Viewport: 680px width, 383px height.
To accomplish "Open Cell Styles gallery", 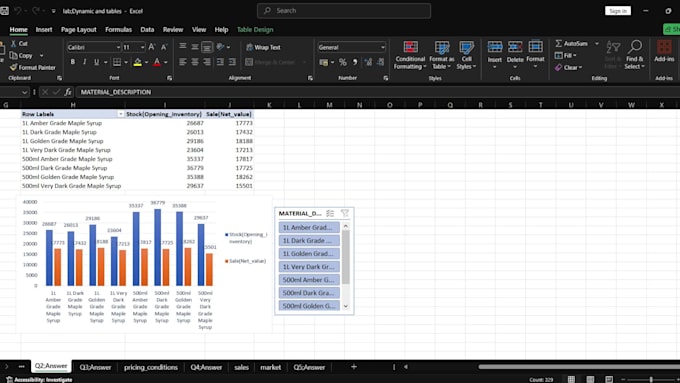I will point(466,55).
